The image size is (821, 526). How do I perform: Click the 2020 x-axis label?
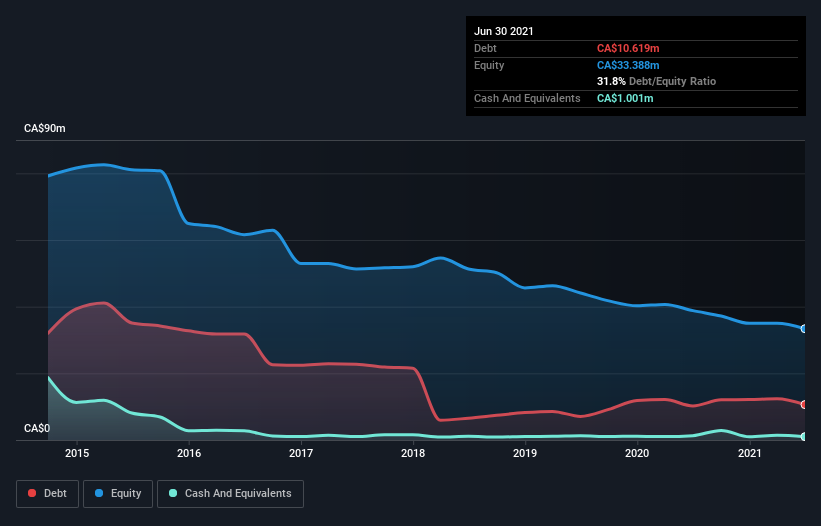[x=637, y=453]
